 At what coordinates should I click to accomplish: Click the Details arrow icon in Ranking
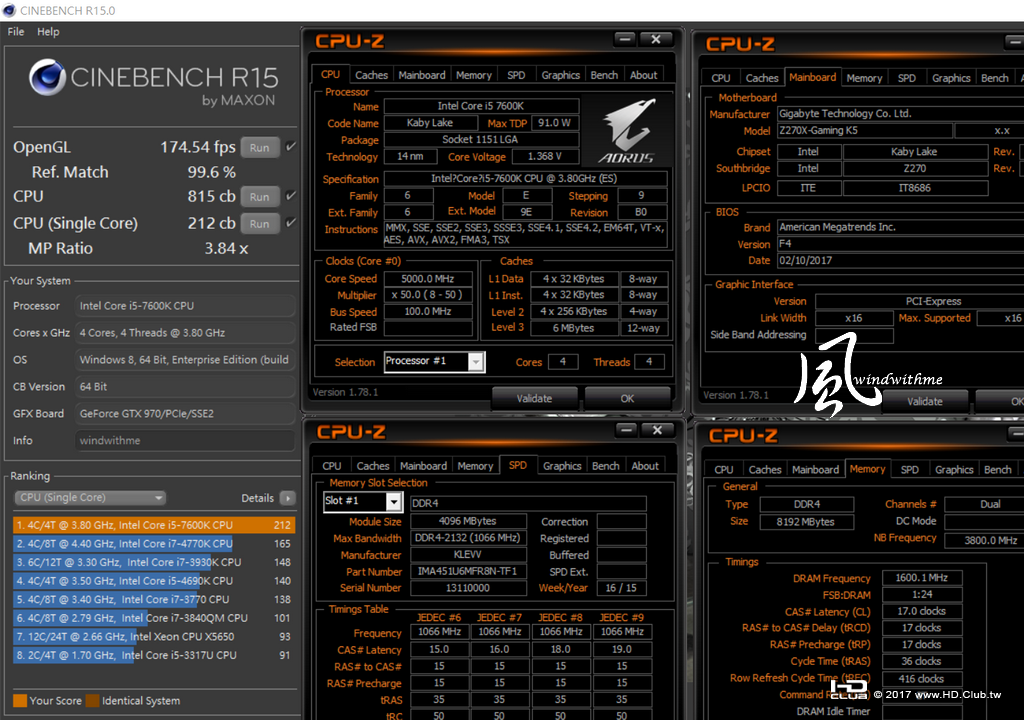pyautogui.click(x=287, y=498)
